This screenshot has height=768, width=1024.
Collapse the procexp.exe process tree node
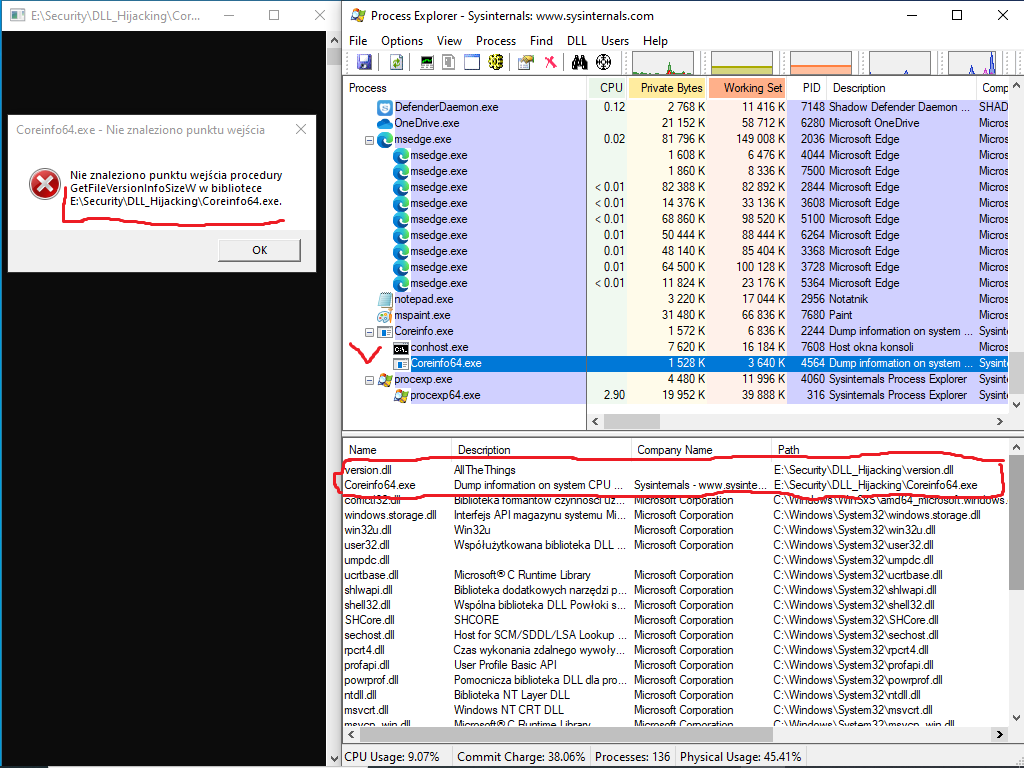click(x=370, y=380)
